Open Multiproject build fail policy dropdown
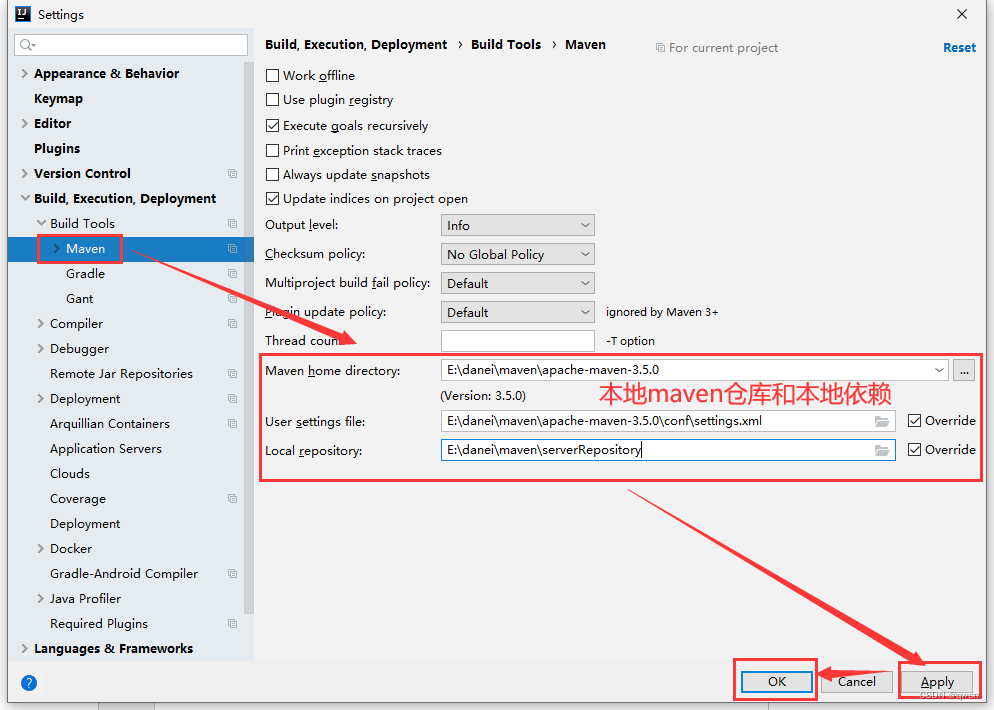Screen dimensions: 994x710 [x=517, y=283]
